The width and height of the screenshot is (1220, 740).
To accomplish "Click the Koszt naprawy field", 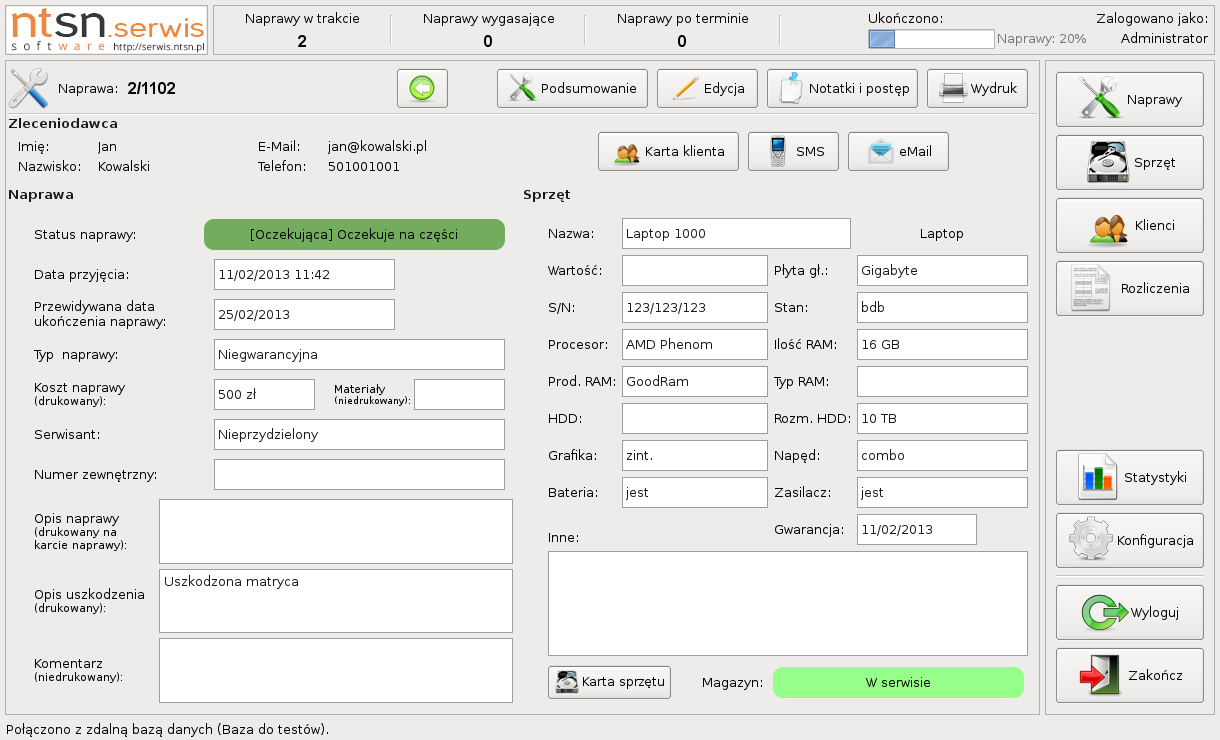I will point(264,394).
